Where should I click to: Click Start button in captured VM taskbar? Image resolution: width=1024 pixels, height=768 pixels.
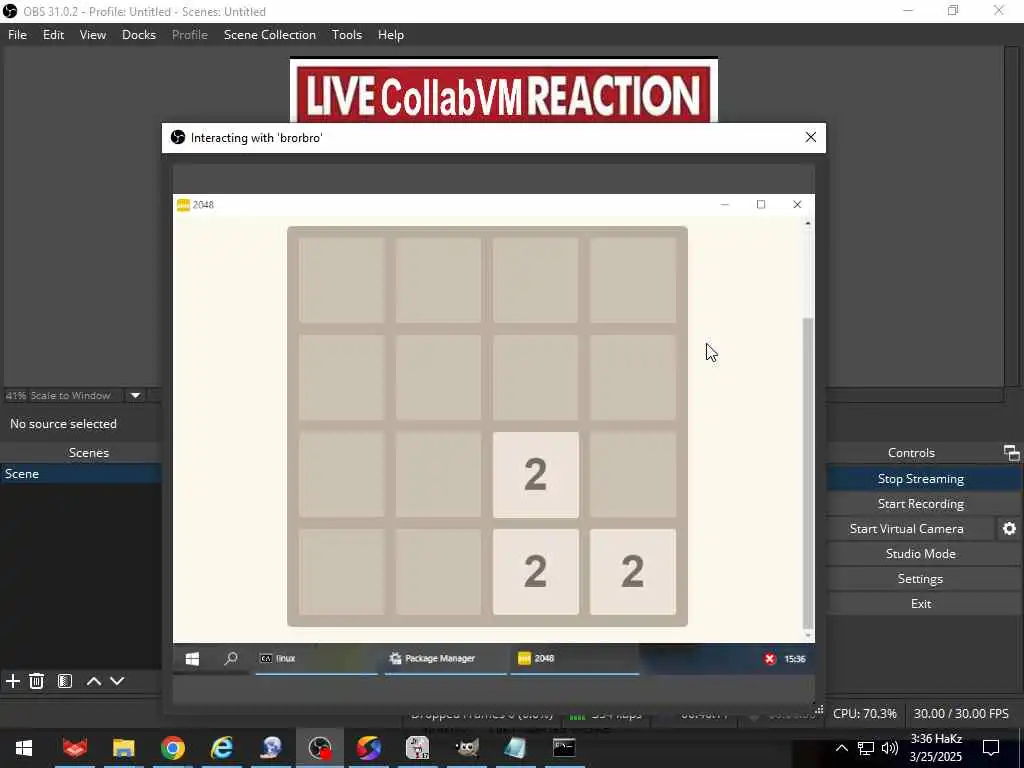[x=192, y=658]
